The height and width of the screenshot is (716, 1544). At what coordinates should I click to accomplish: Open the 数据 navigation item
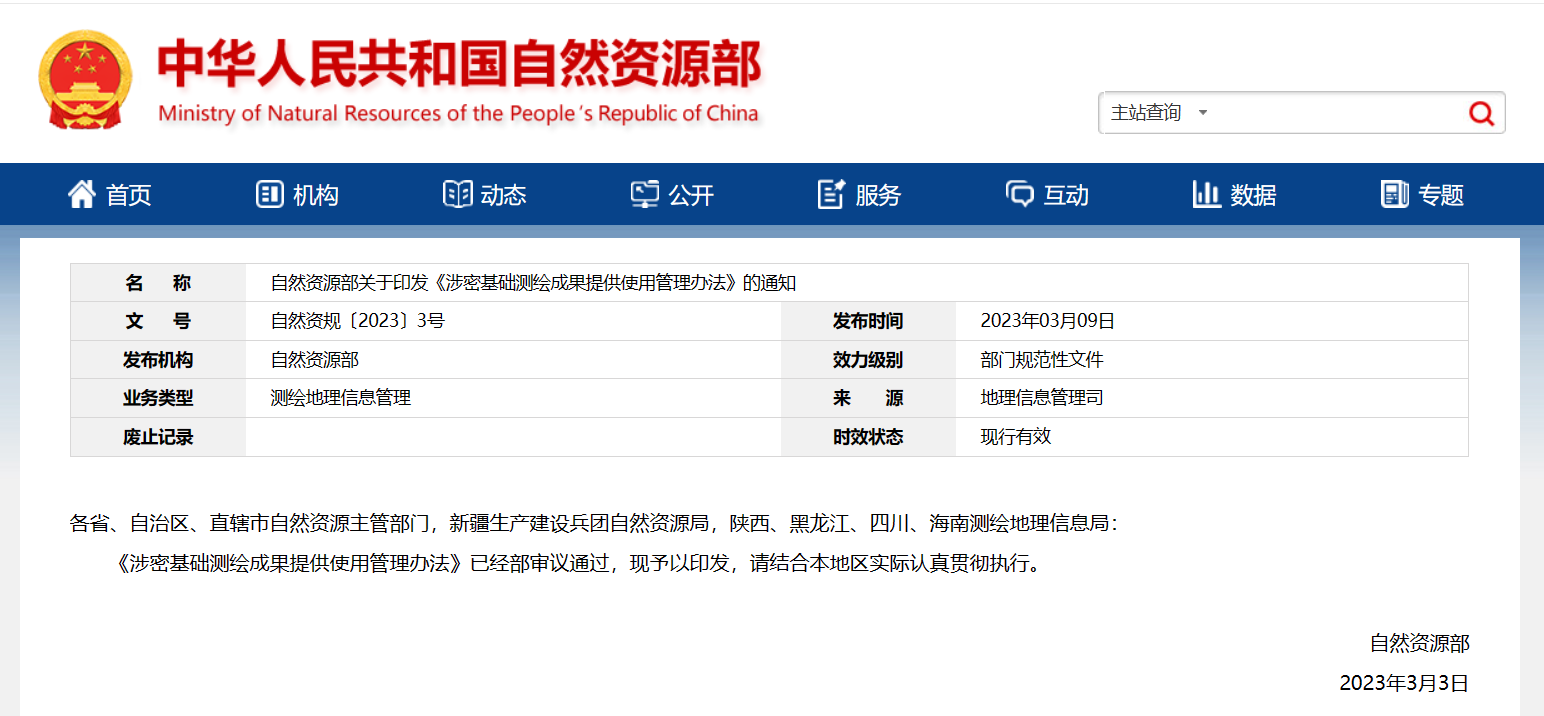1235,195
